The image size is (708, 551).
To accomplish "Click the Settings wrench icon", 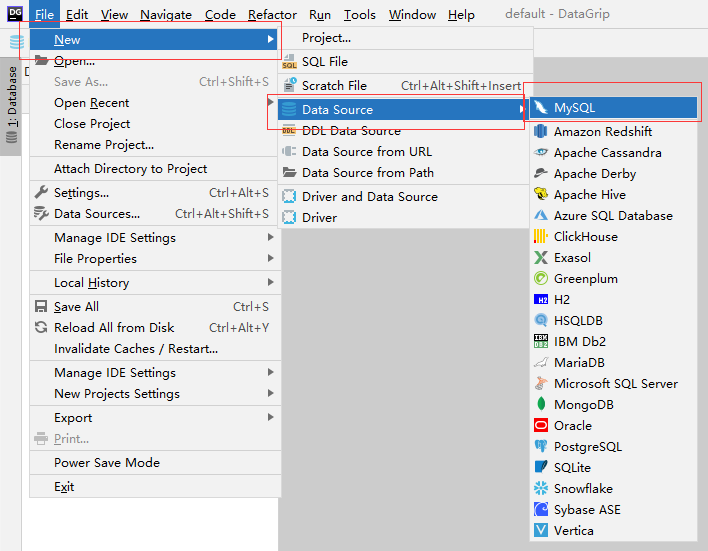I will (41, 192).
